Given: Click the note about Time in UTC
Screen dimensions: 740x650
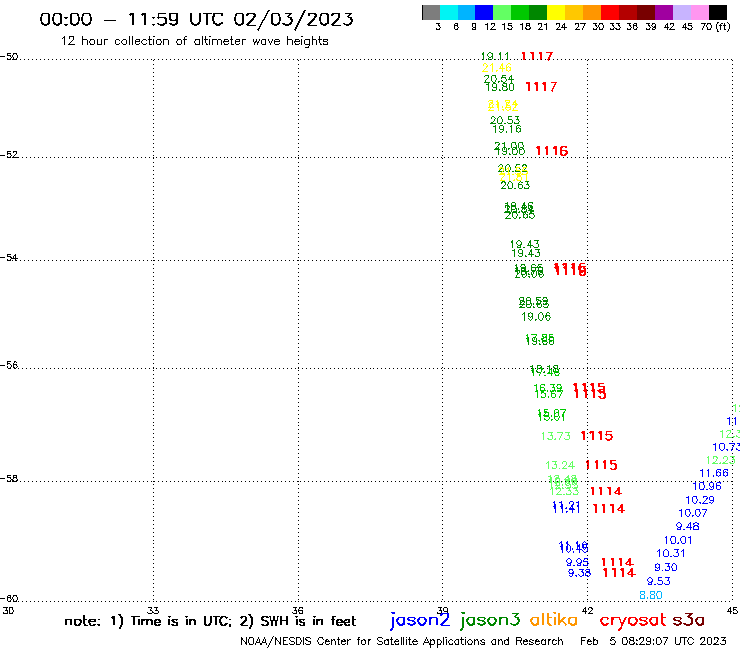Looking at the screenshot, I should 210,621.
